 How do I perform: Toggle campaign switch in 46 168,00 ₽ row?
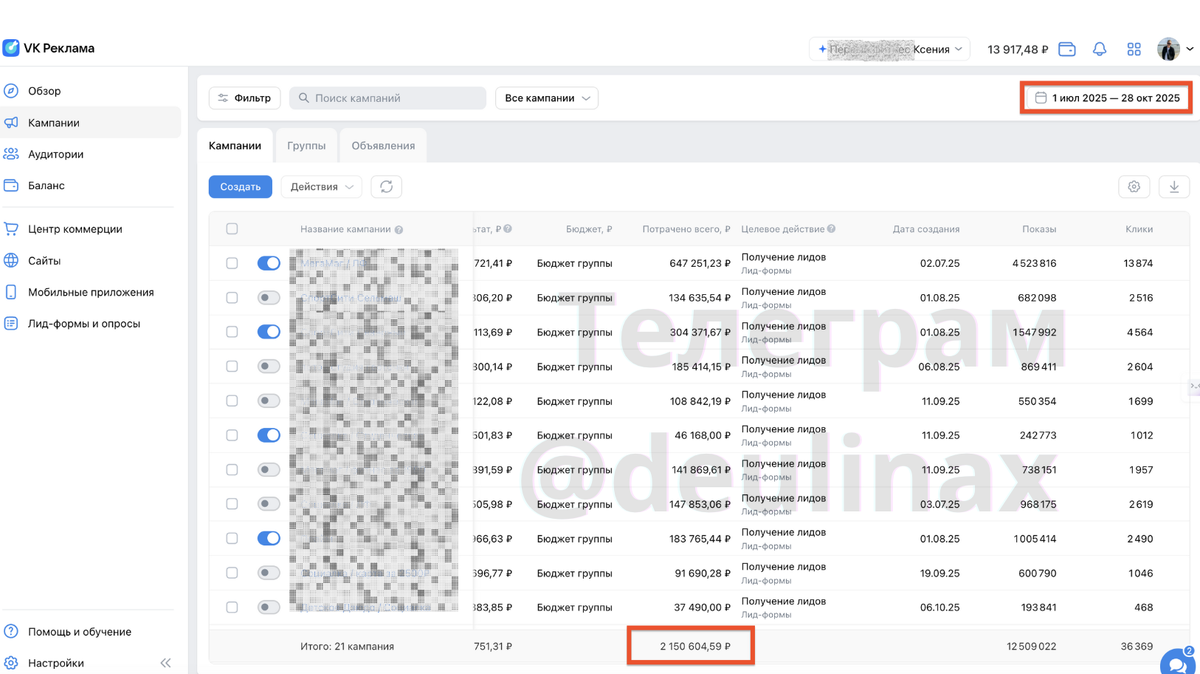pos(269,435)
